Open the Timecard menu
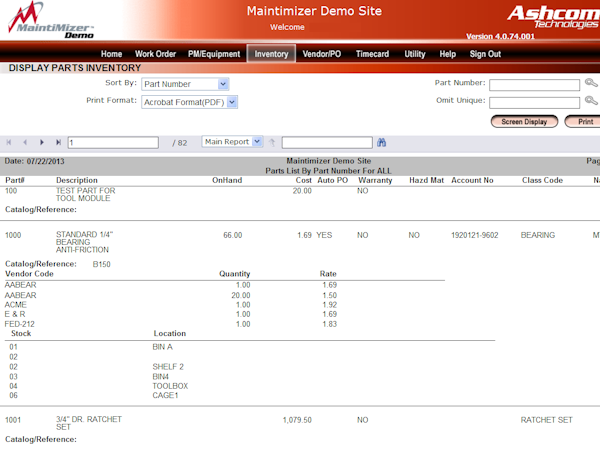Screen dimensions: 600x449 click(x=372, y=54)
